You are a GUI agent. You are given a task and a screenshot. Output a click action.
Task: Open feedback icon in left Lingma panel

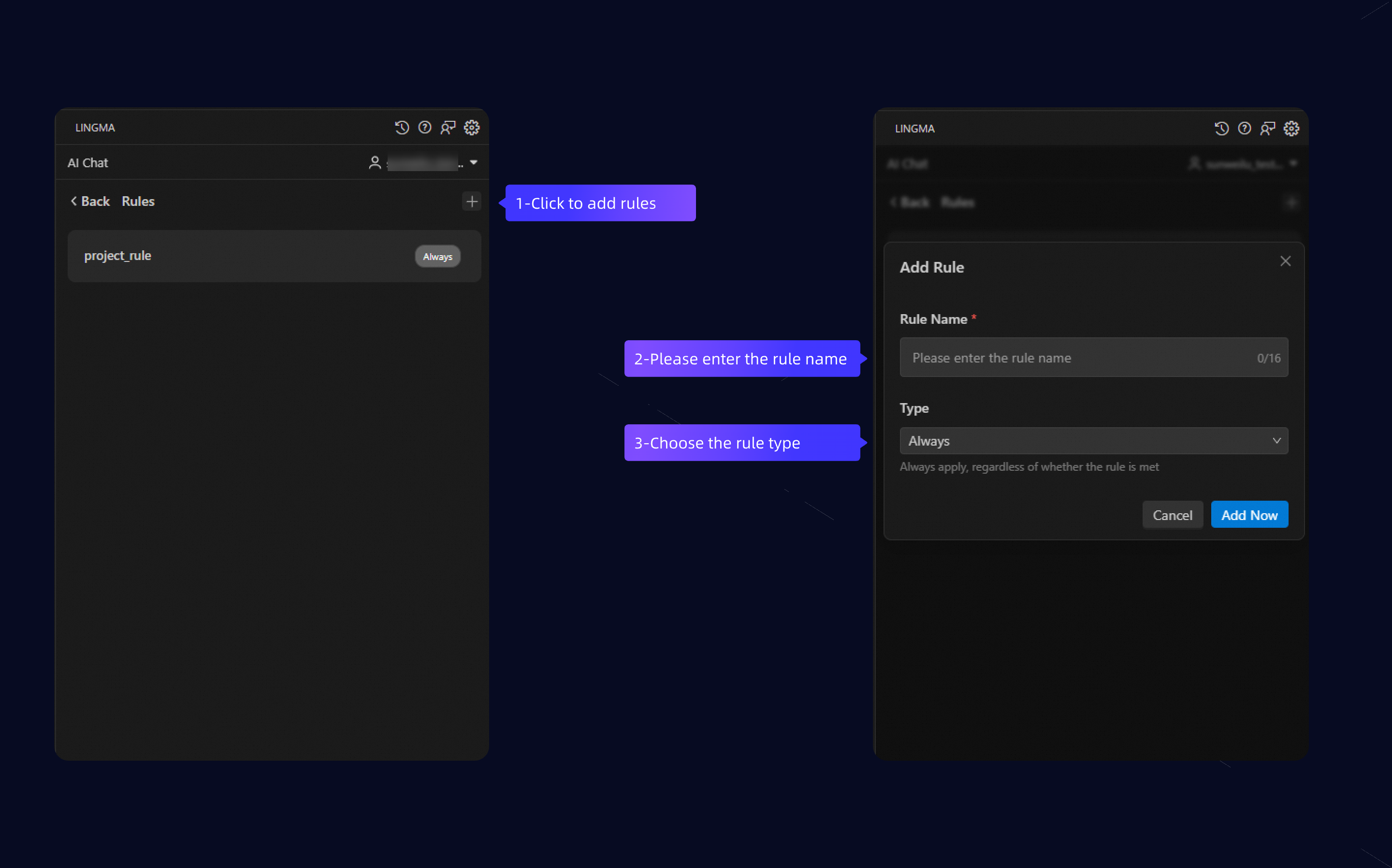(x=448, y=128)
